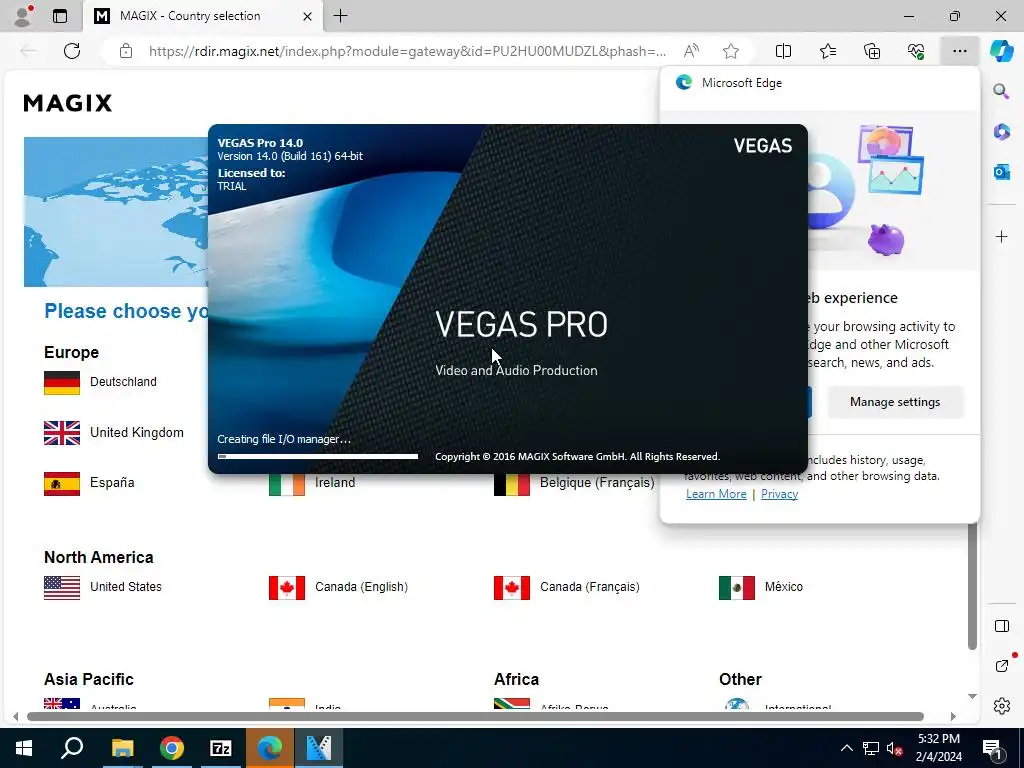Click the address bar URL
1024x768 pixels.
[407, 51]
